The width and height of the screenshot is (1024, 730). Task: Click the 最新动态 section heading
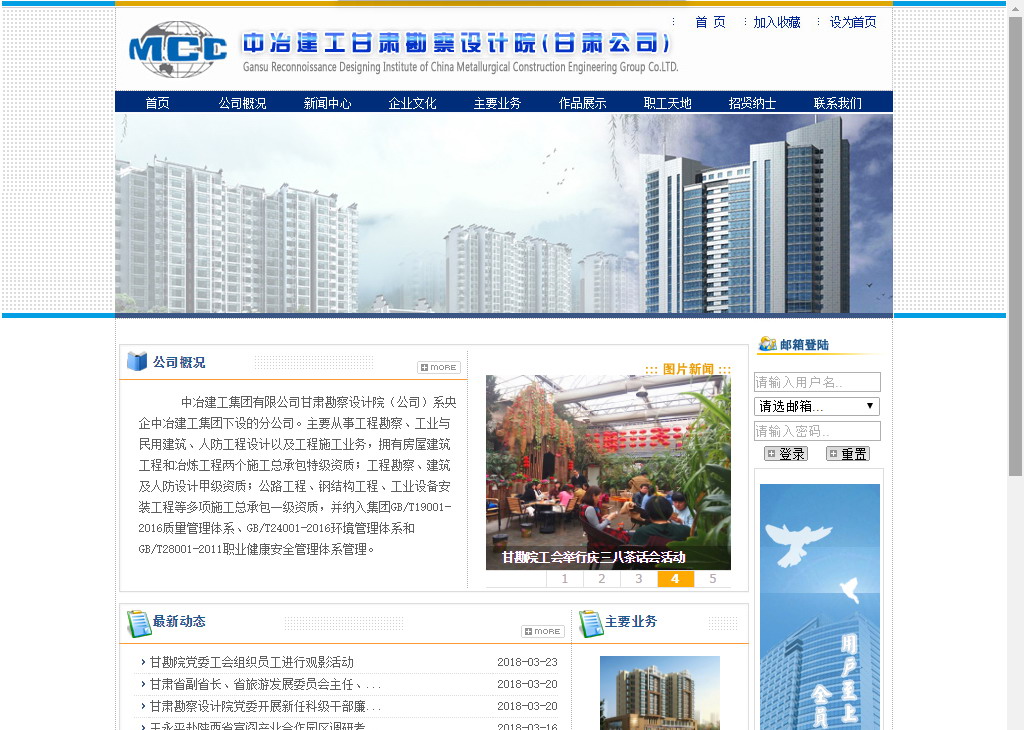click(x=179, y=621)
